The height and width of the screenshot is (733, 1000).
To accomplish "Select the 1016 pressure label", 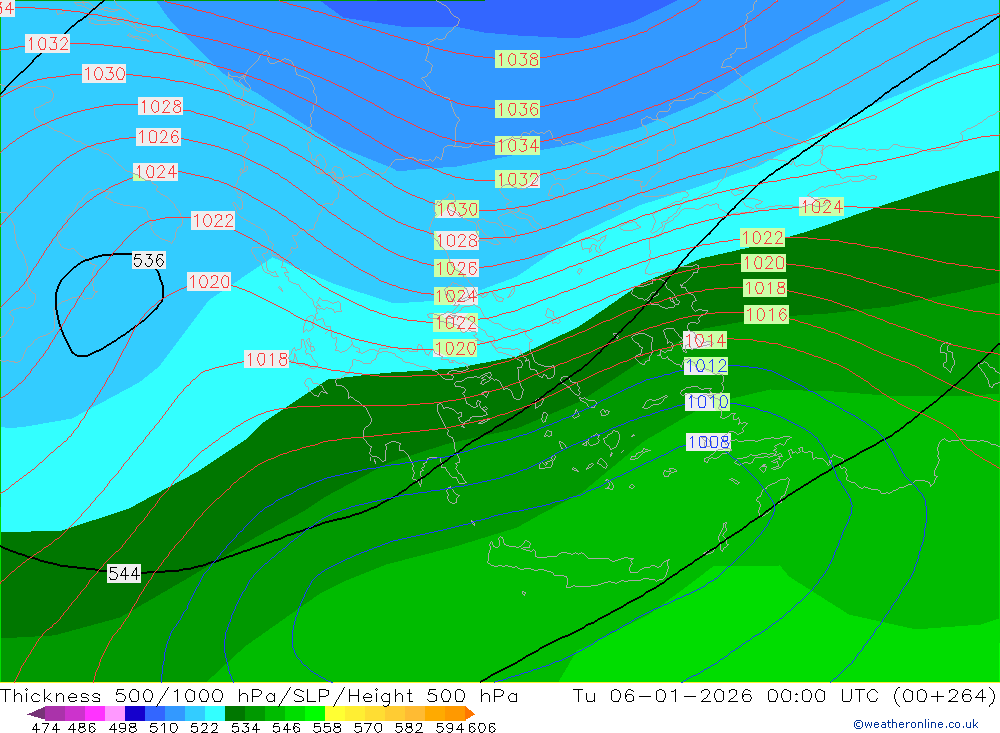I will pos(766,315).
